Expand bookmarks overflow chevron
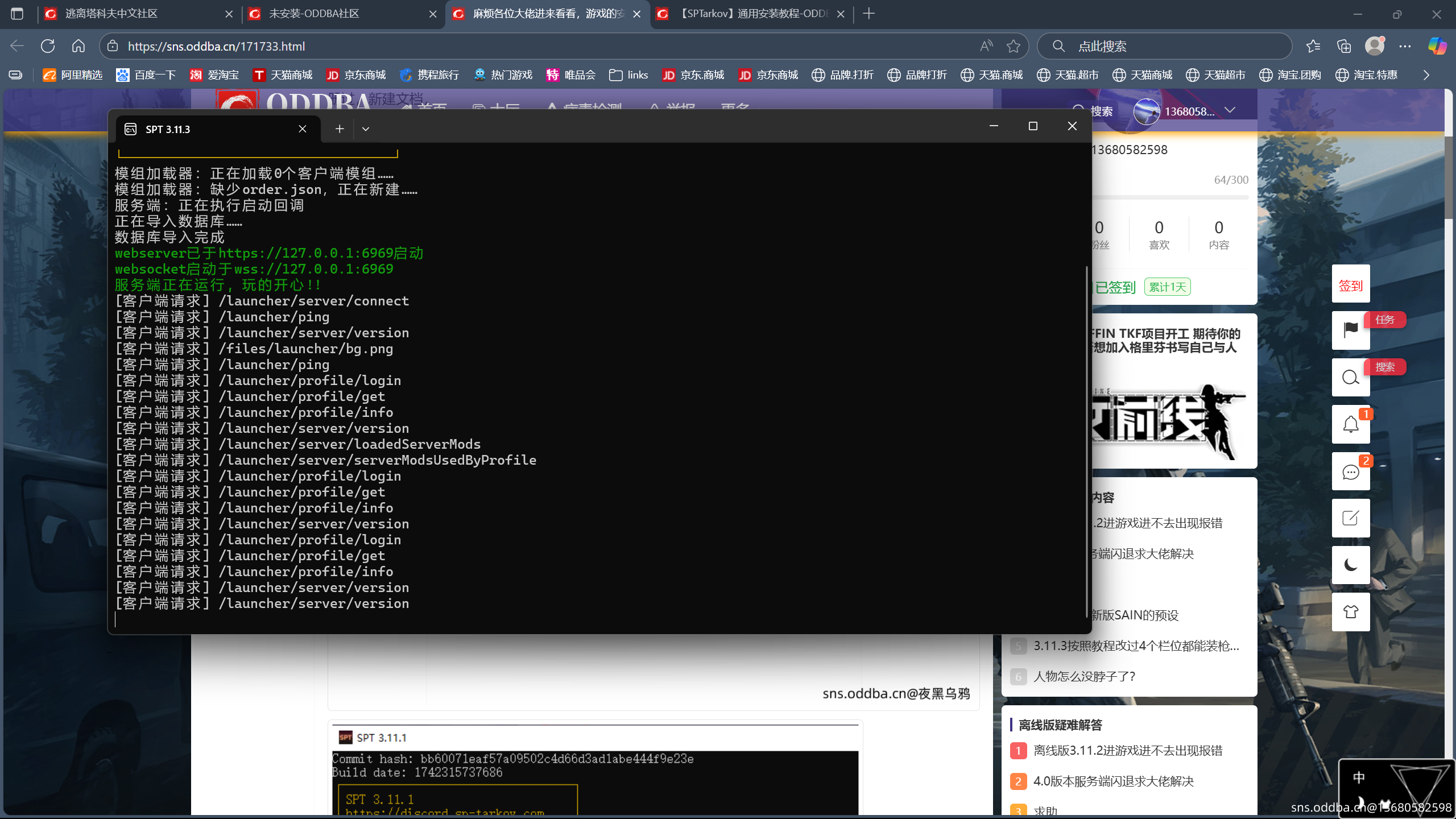 (x=1426, y=75)
